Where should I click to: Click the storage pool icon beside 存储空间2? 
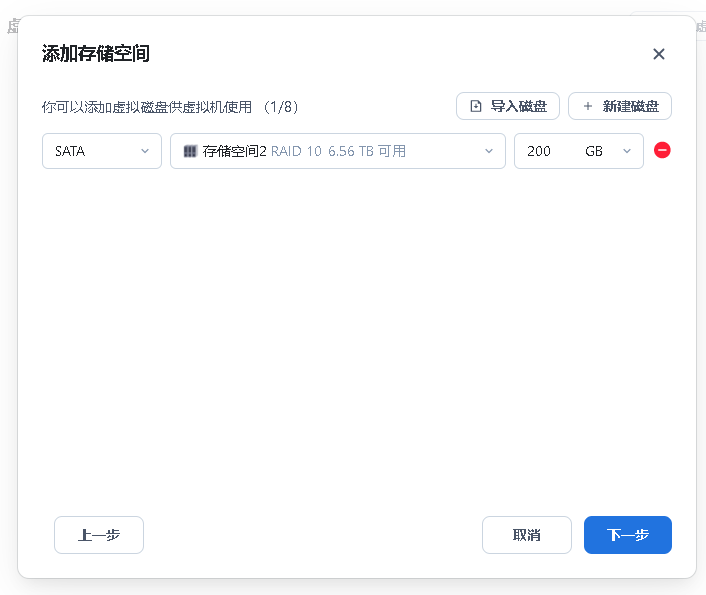(x=190, y=151)
